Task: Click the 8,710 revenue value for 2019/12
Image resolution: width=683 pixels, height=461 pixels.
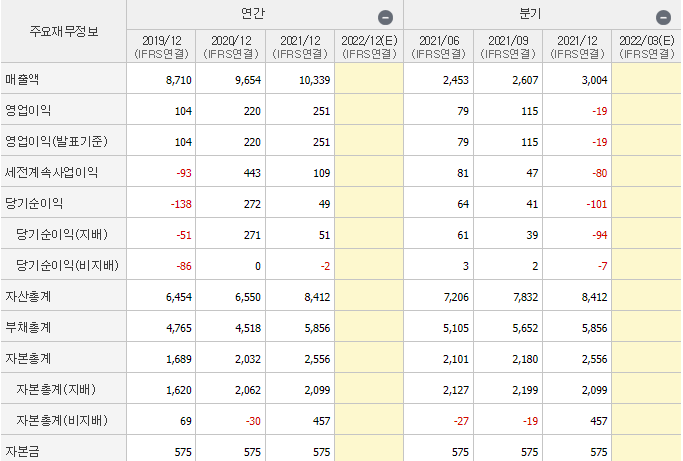Action: click(x=179, y=80)
